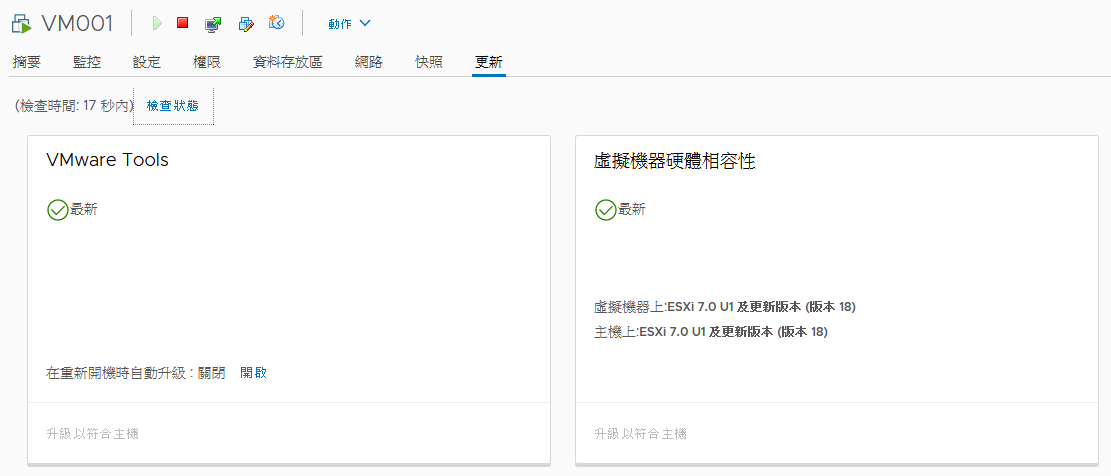The image size is (1111, 476).
Task: Click the hardware compatibility green checkmark icon
Action: point(606,210)
